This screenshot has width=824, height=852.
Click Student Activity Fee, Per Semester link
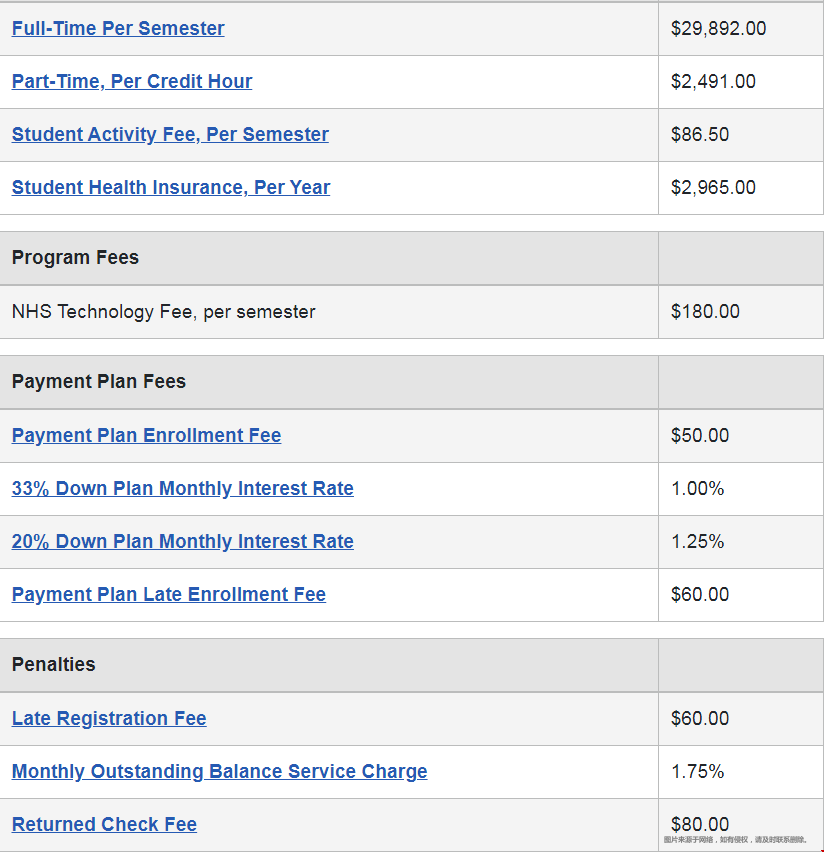[x=170, y=134]
